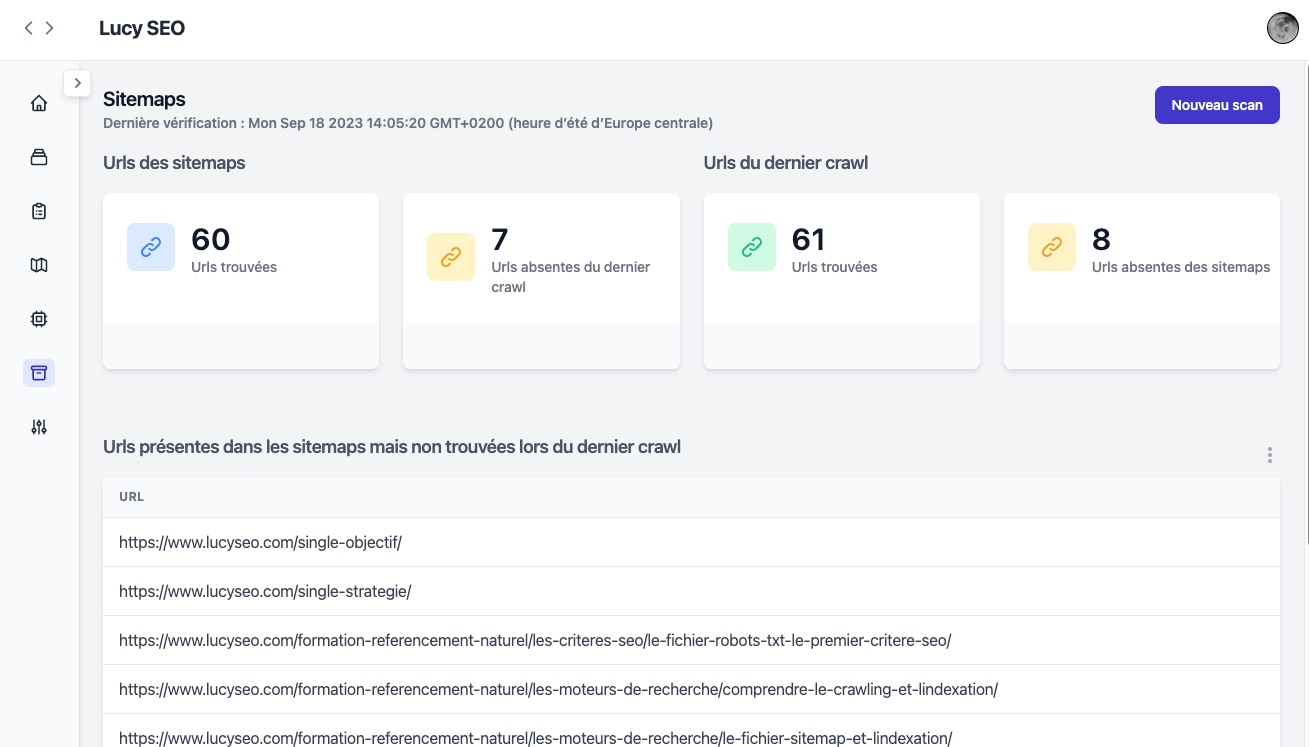Select the single-objectif URL row

pos(691,542)
